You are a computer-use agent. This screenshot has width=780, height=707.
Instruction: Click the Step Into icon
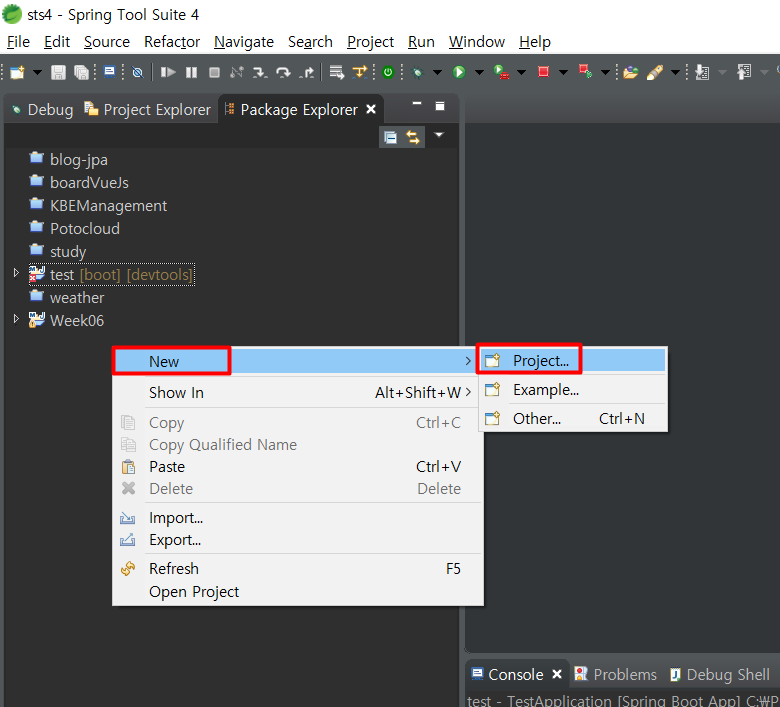(x=260, y=73)
